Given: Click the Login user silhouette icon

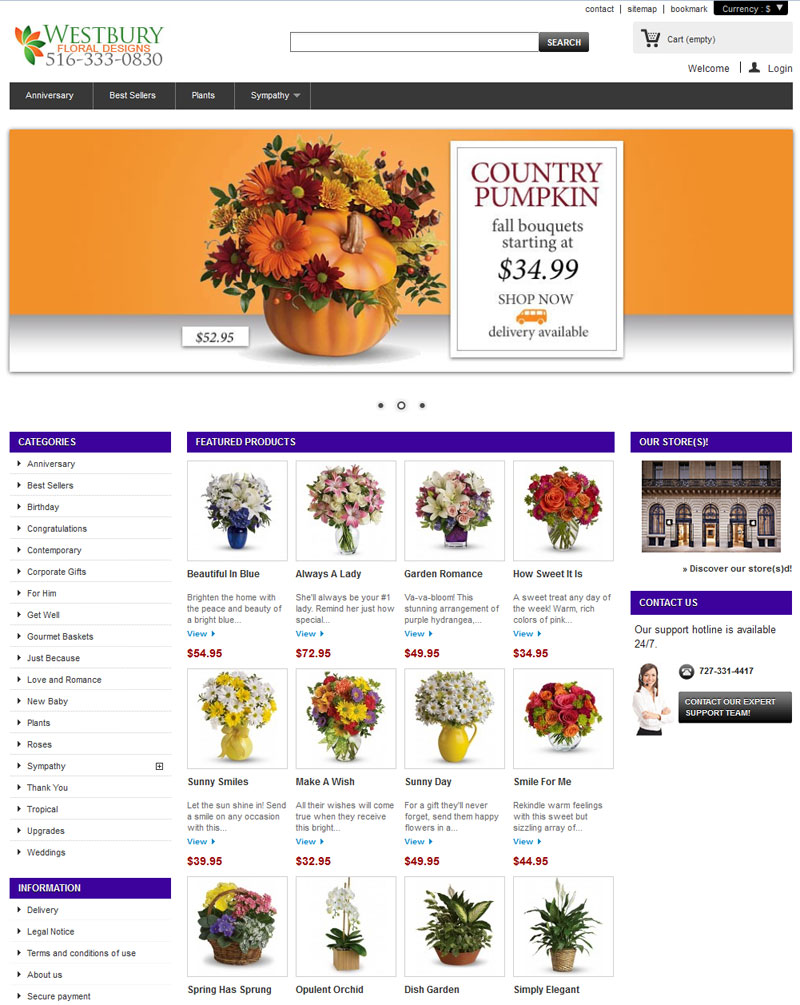Looking at the screenshot, I should click(754, 67).
